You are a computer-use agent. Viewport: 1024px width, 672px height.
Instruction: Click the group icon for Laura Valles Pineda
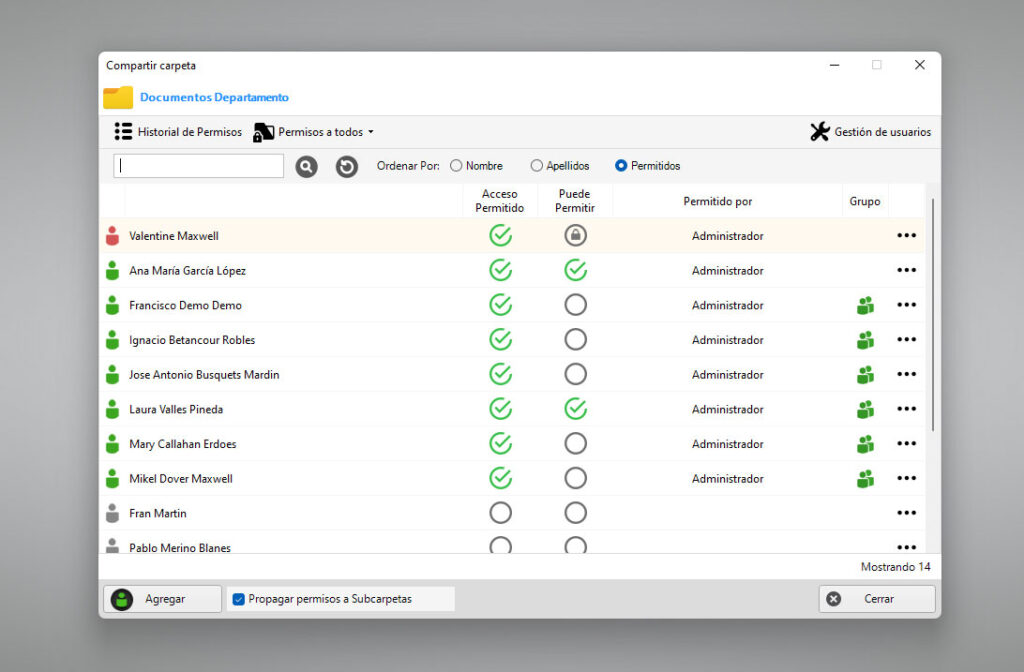tap(865, 409)
